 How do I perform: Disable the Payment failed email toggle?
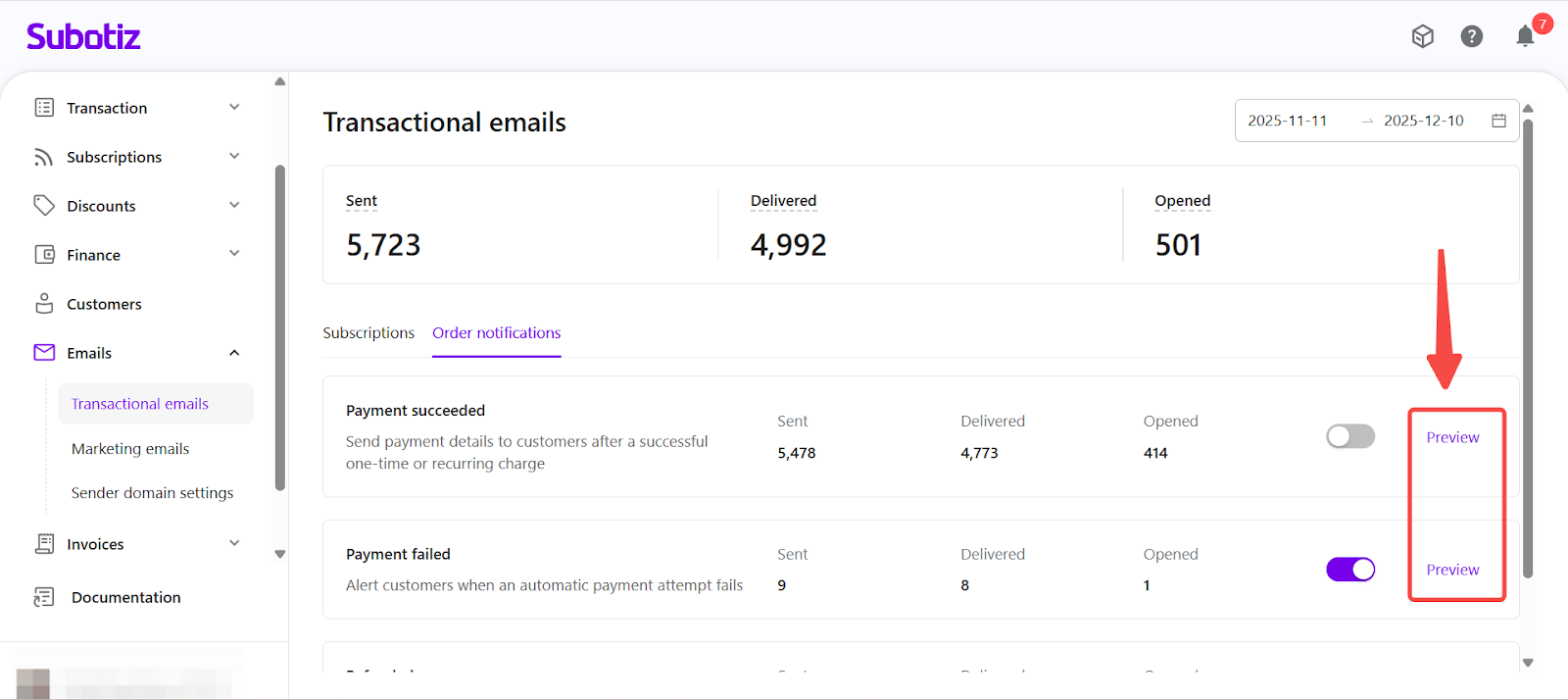coord(1350,570)
